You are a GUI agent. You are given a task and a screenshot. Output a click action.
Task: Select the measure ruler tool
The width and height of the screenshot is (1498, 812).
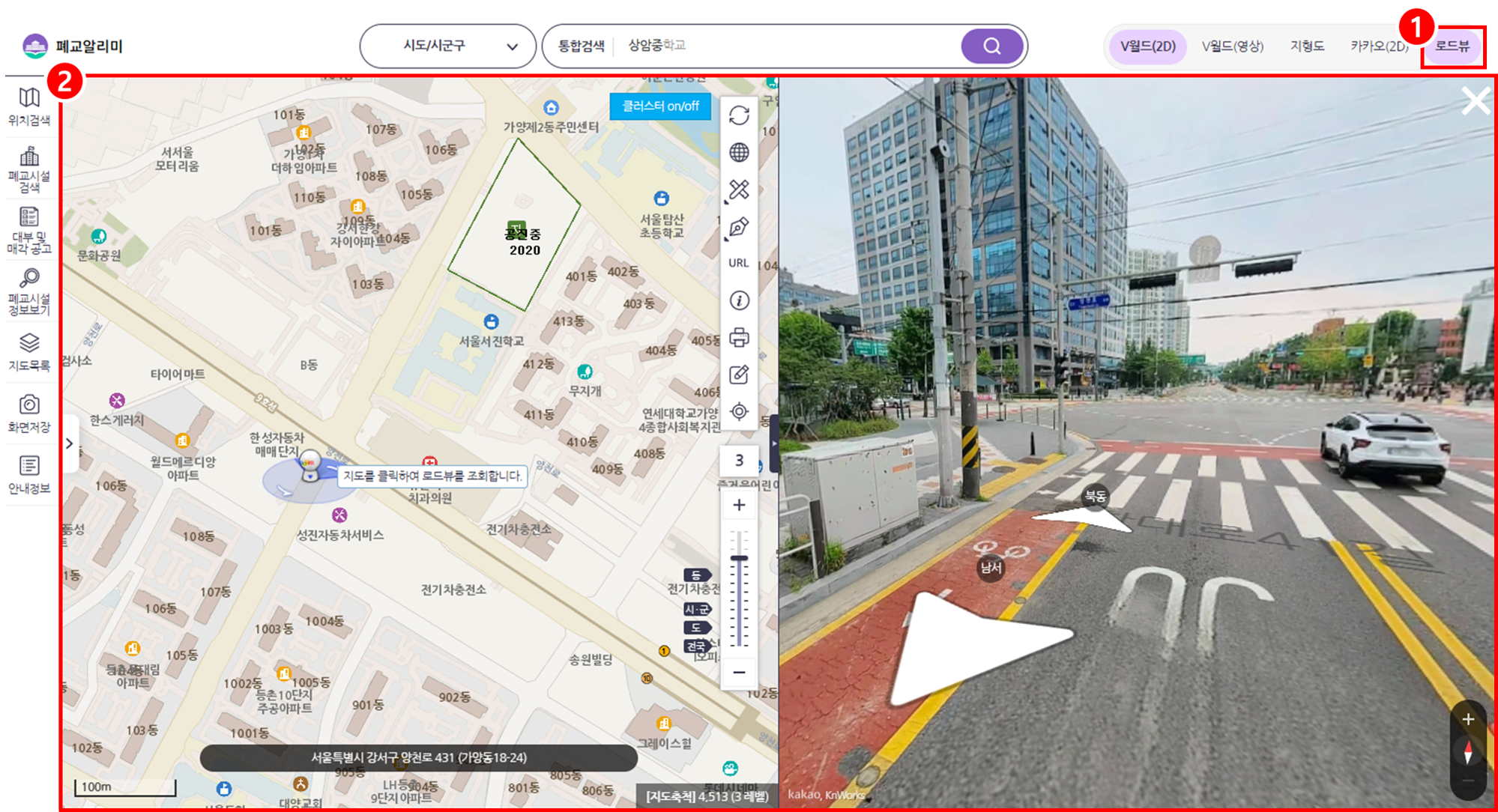[x=739, y=190]
